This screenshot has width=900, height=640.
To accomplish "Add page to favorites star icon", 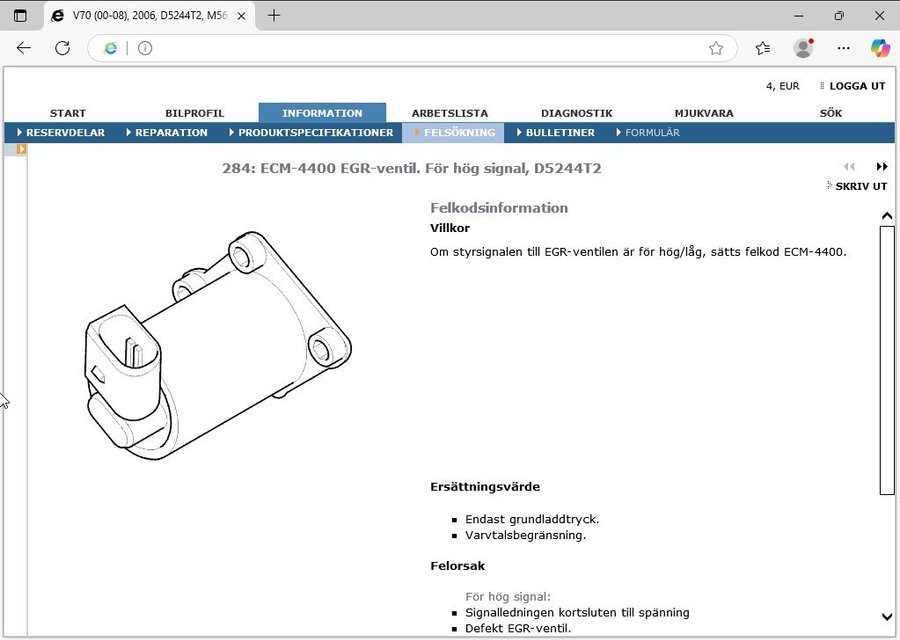I will (x=716, y=48).
